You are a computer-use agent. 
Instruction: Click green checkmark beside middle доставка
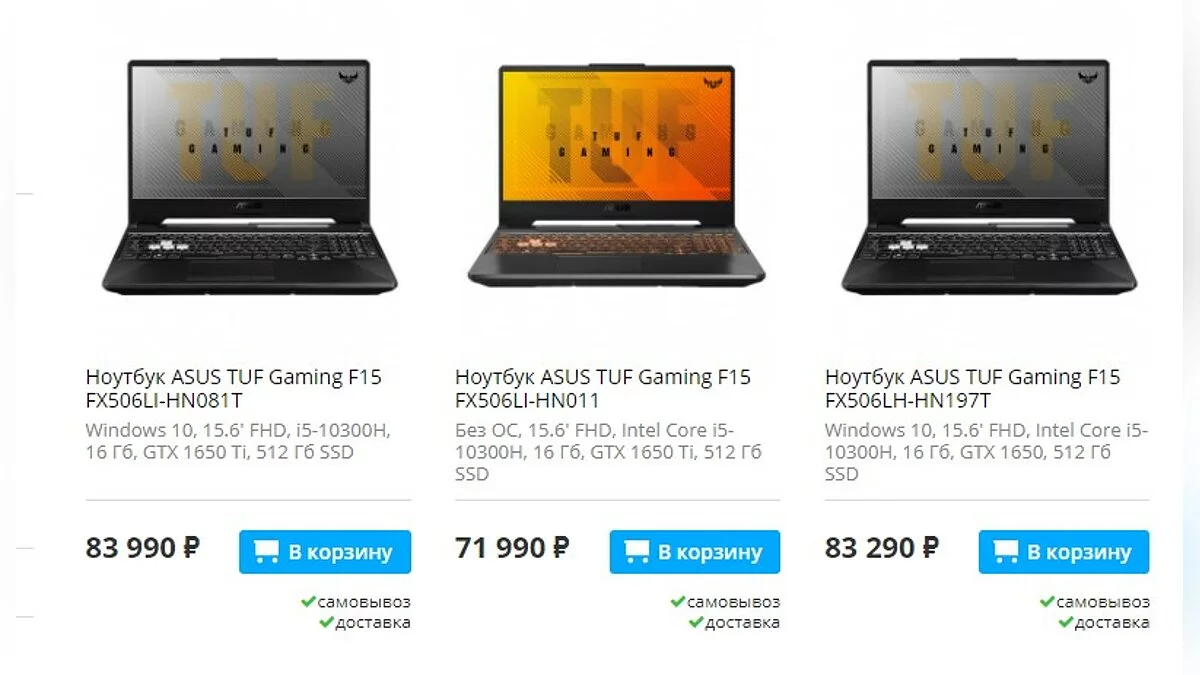(x=696, y=622)
